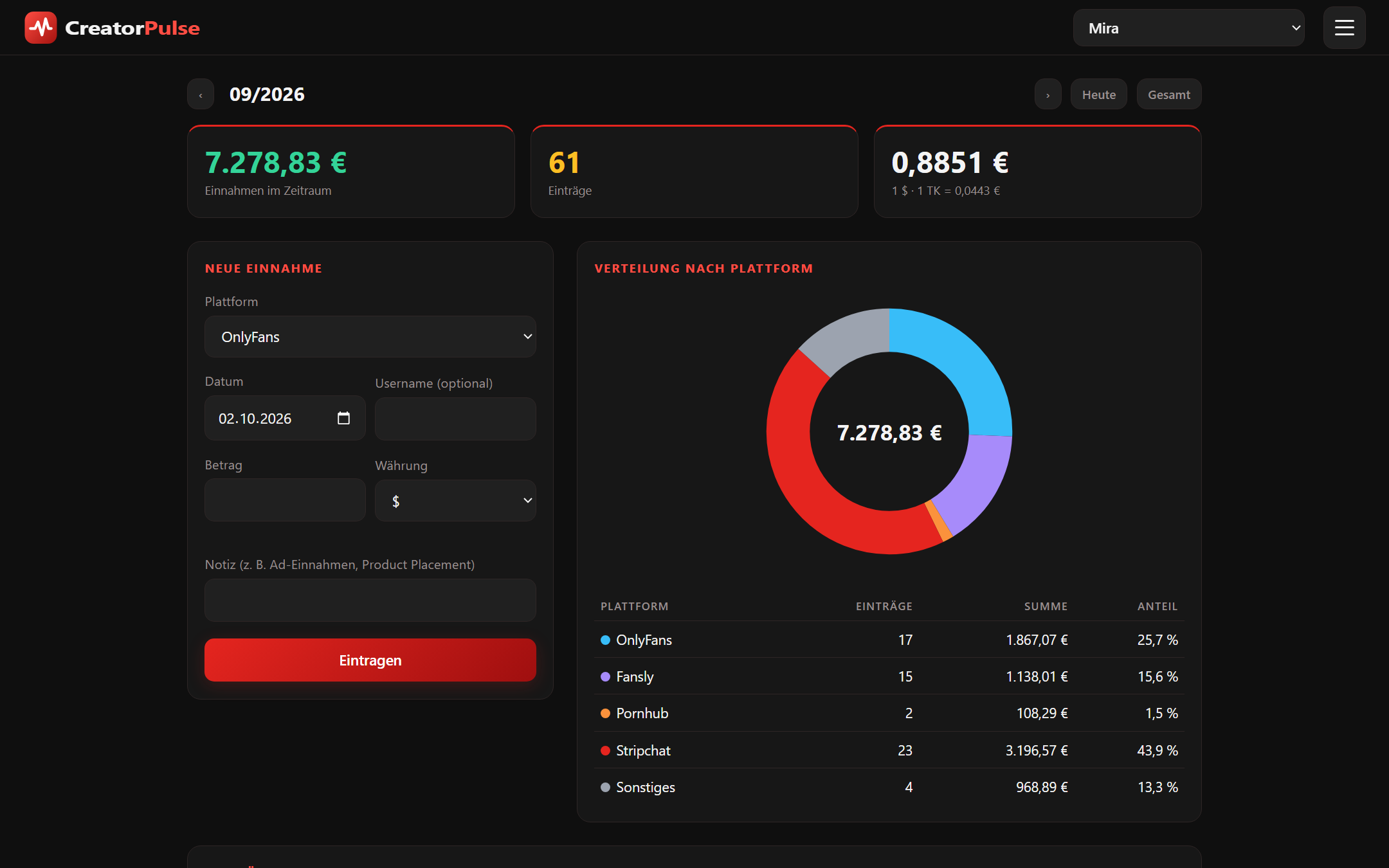The image size is (1389, 868).
Task: Select the Fansly table row label
Action: [635, 676]
